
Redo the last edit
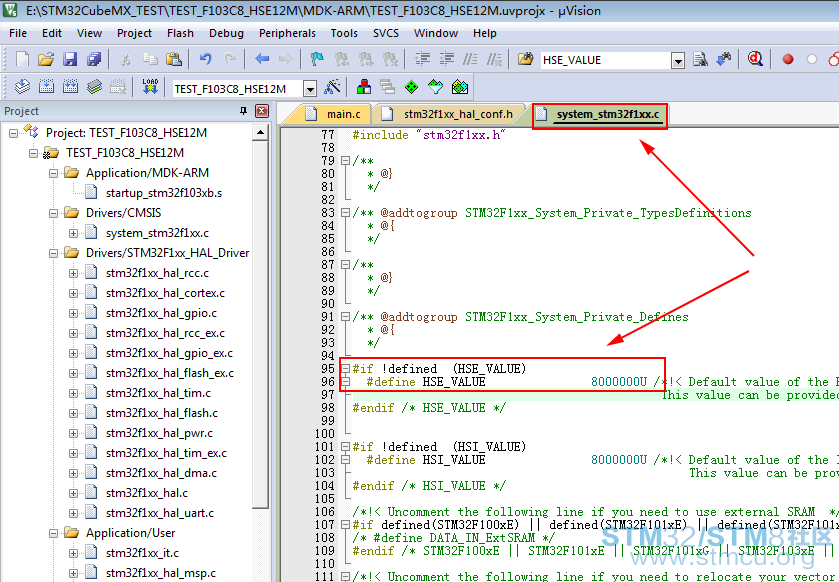[x=230, y=59]
